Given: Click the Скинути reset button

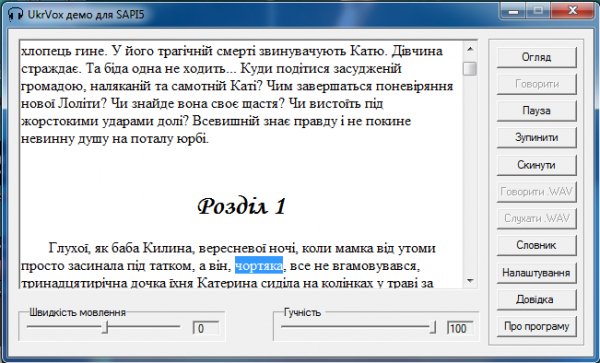Looking at the screenshot, I should [536, 165].
